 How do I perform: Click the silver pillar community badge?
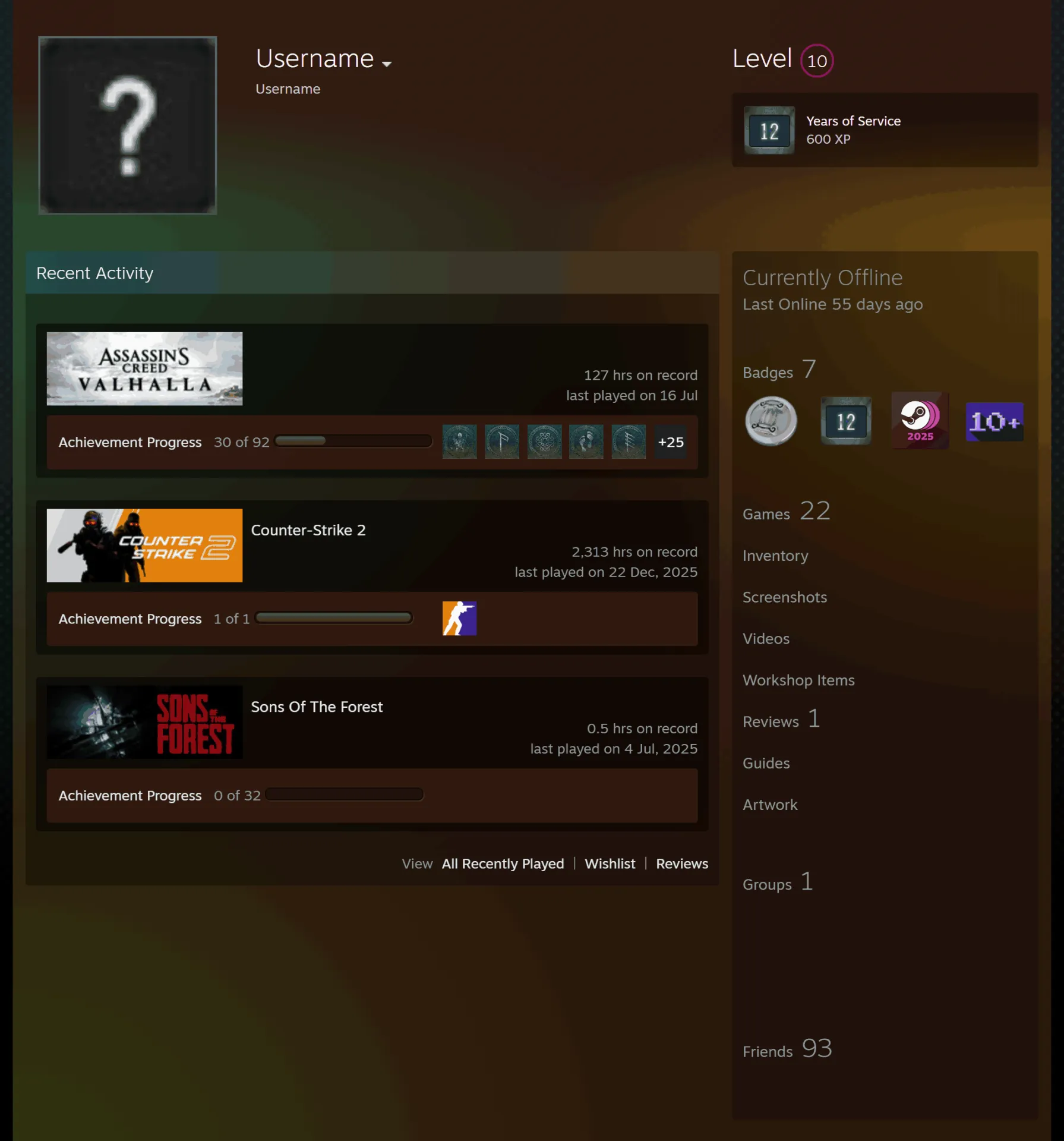coord(771,421)
